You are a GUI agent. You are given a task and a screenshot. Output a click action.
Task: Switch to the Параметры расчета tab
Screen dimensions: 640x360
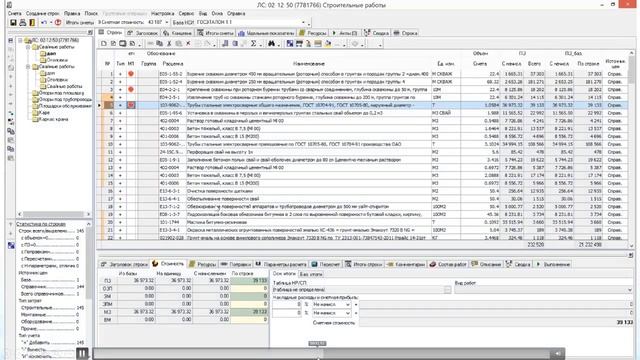coord(280,264)
